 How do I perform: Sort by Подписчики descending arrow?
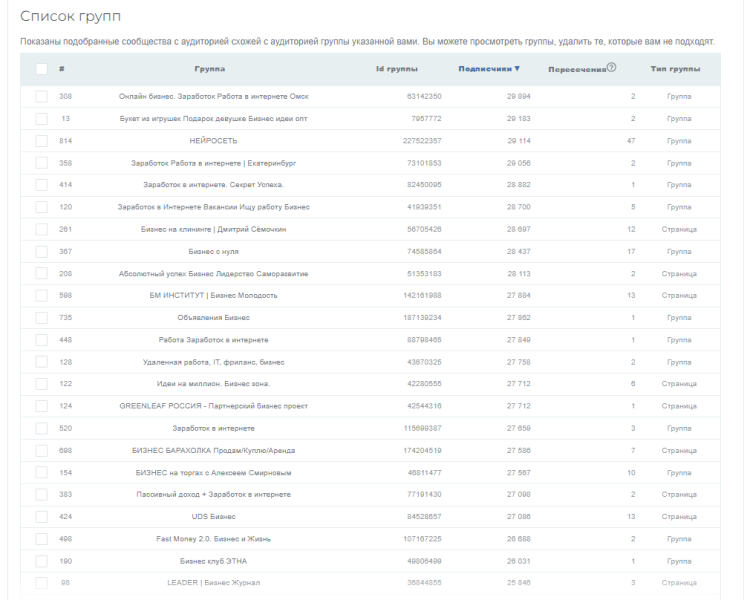click(x=517, y=69)
